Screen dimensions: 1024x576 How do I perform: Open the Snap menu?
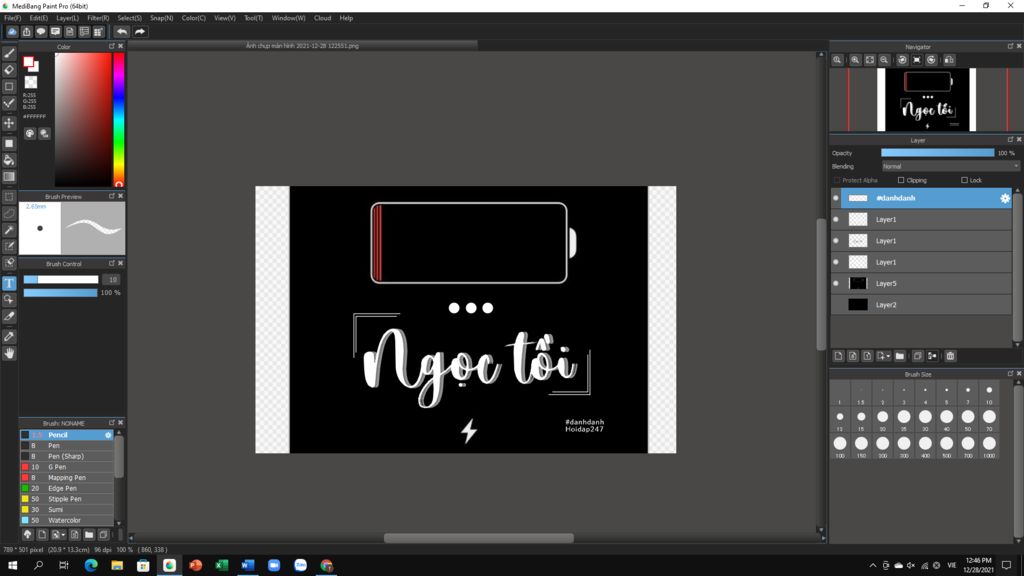(x=161, y=18)
